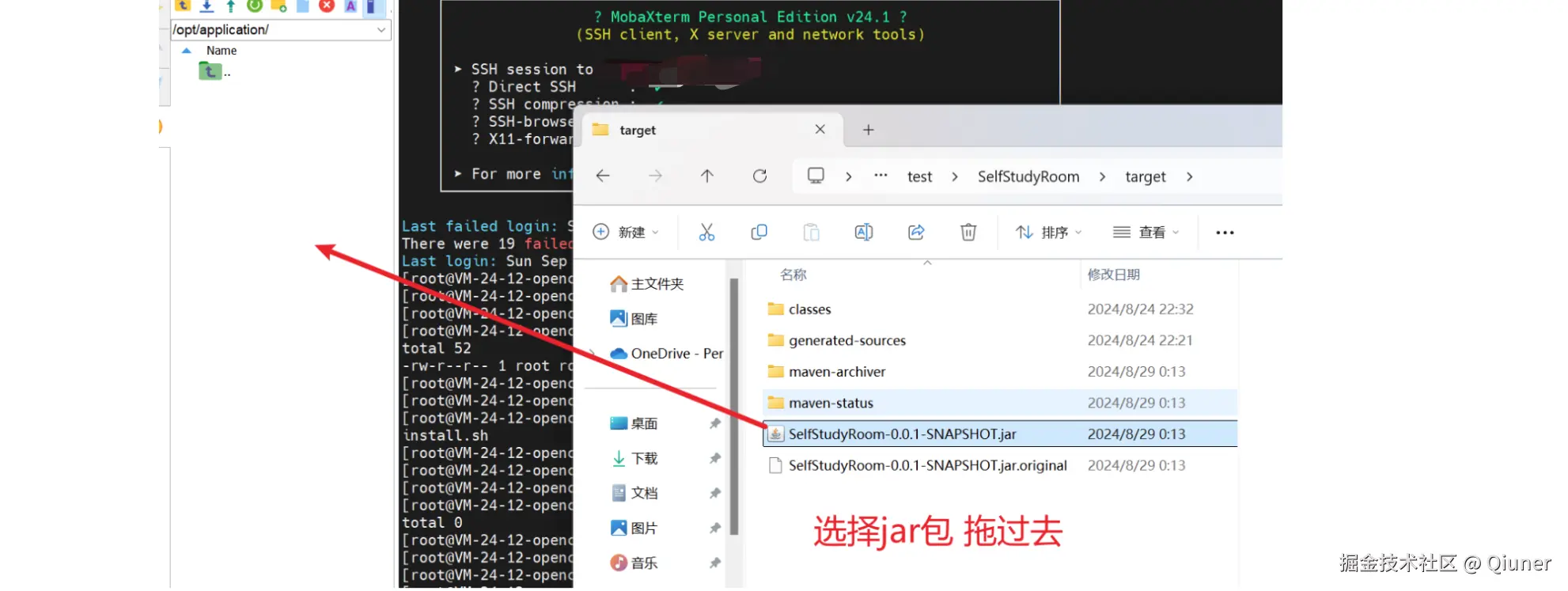Select SelfStudyRoom-0.0.1-SNAPSHOT.jar file
This screenshot has height=591, width=1568.
[x=1000, y=434]
